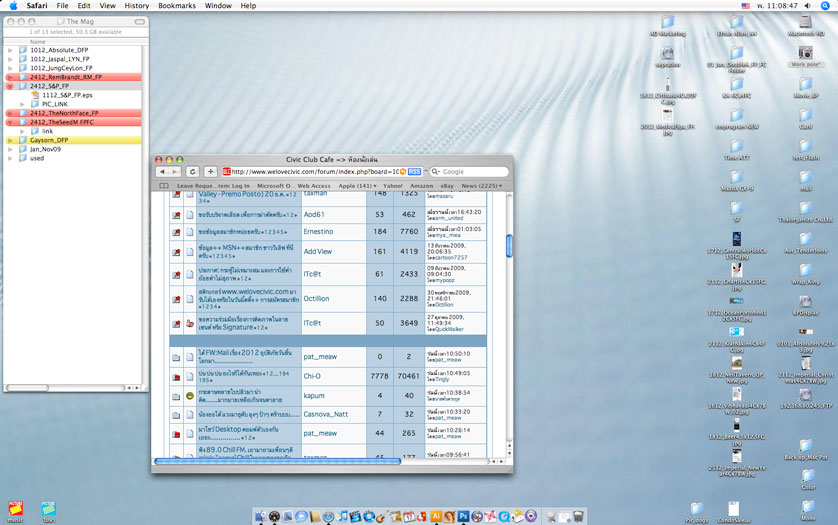Collapse the 2412_S&P_FP folder

(10, 86)
